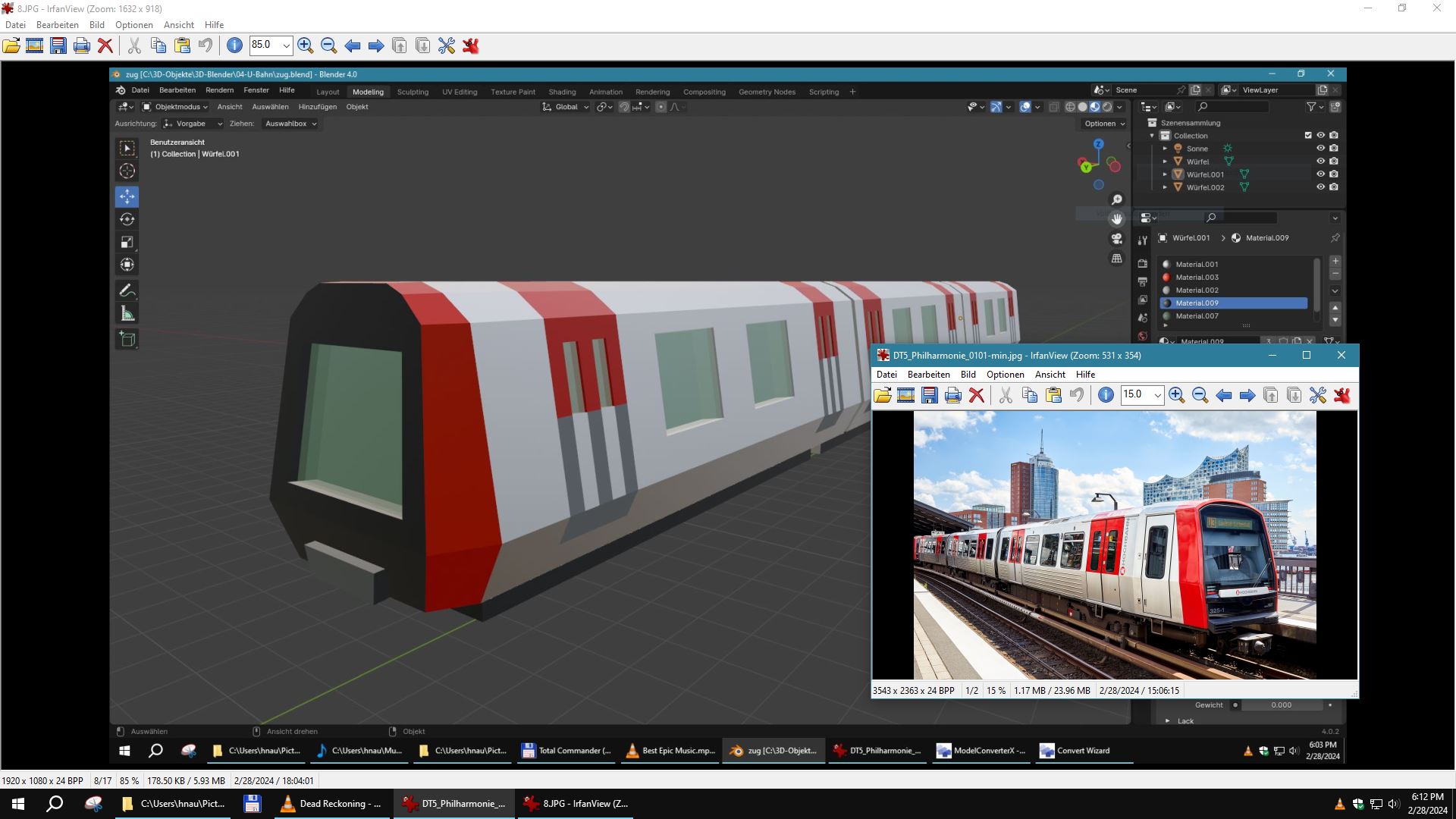Screen dimensions: 1456x819
Task: Switch to the VLC Dead Reckoning taskbar item
Action: point(331,804)
